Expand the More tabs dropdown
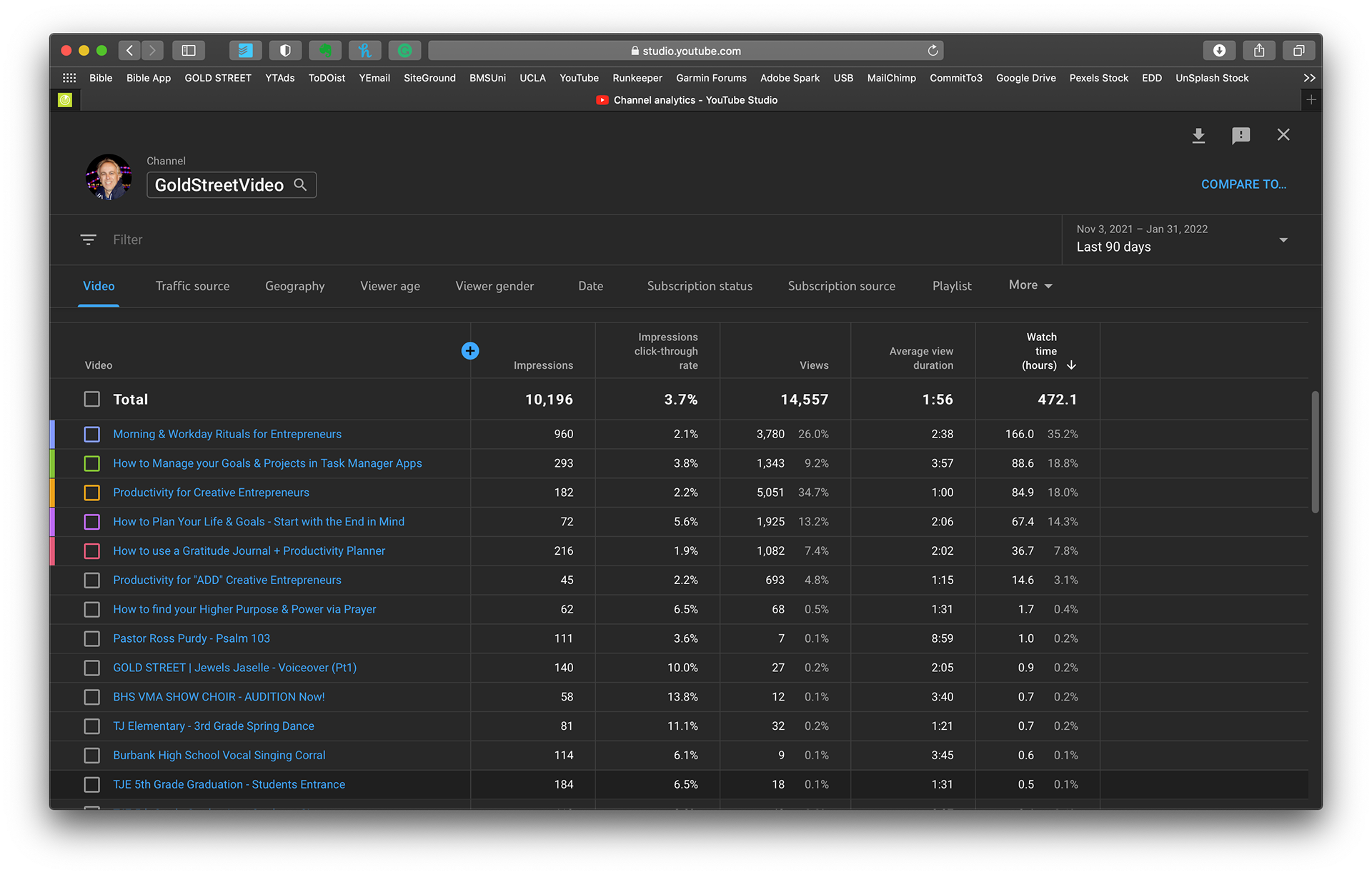The width and height of the screenshot is (1372, 875). pyautogui.click(x=1030, y=285)
